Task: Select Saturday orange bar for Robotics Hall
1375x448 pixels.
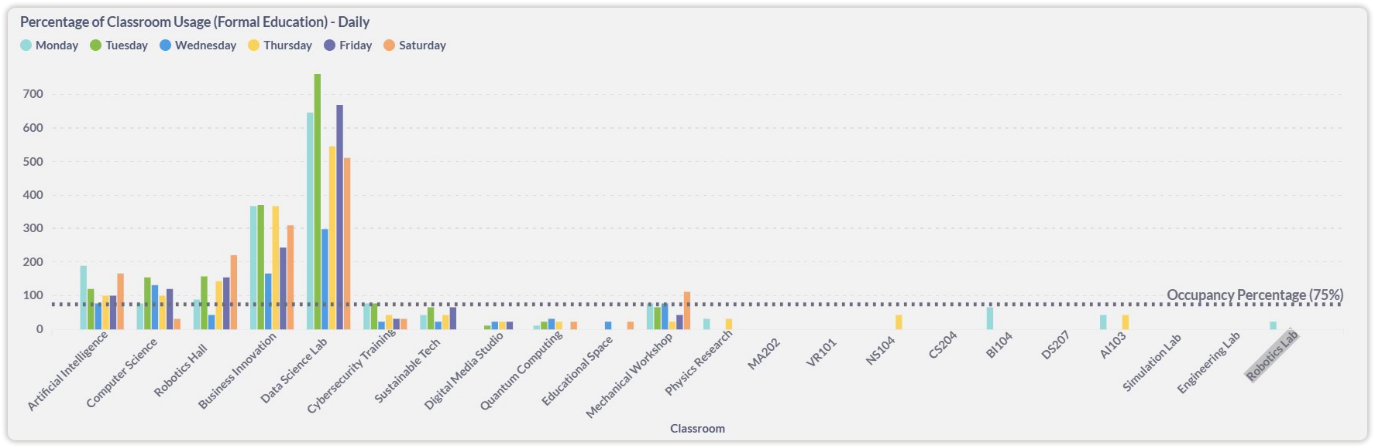Action: [234, 292]
